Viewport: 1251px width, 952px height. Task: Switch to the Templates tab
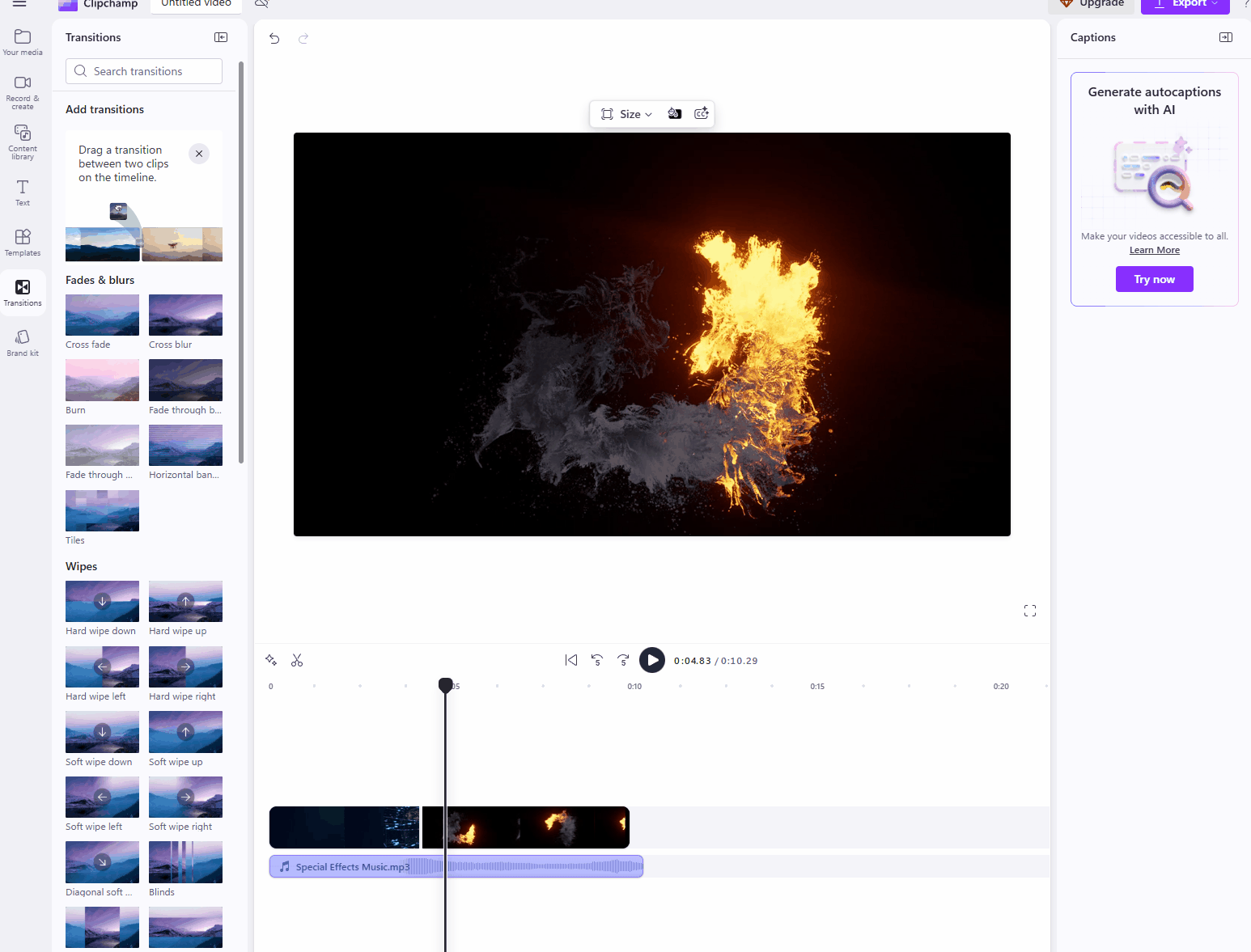pyautogui.click(x=22, y=241)
